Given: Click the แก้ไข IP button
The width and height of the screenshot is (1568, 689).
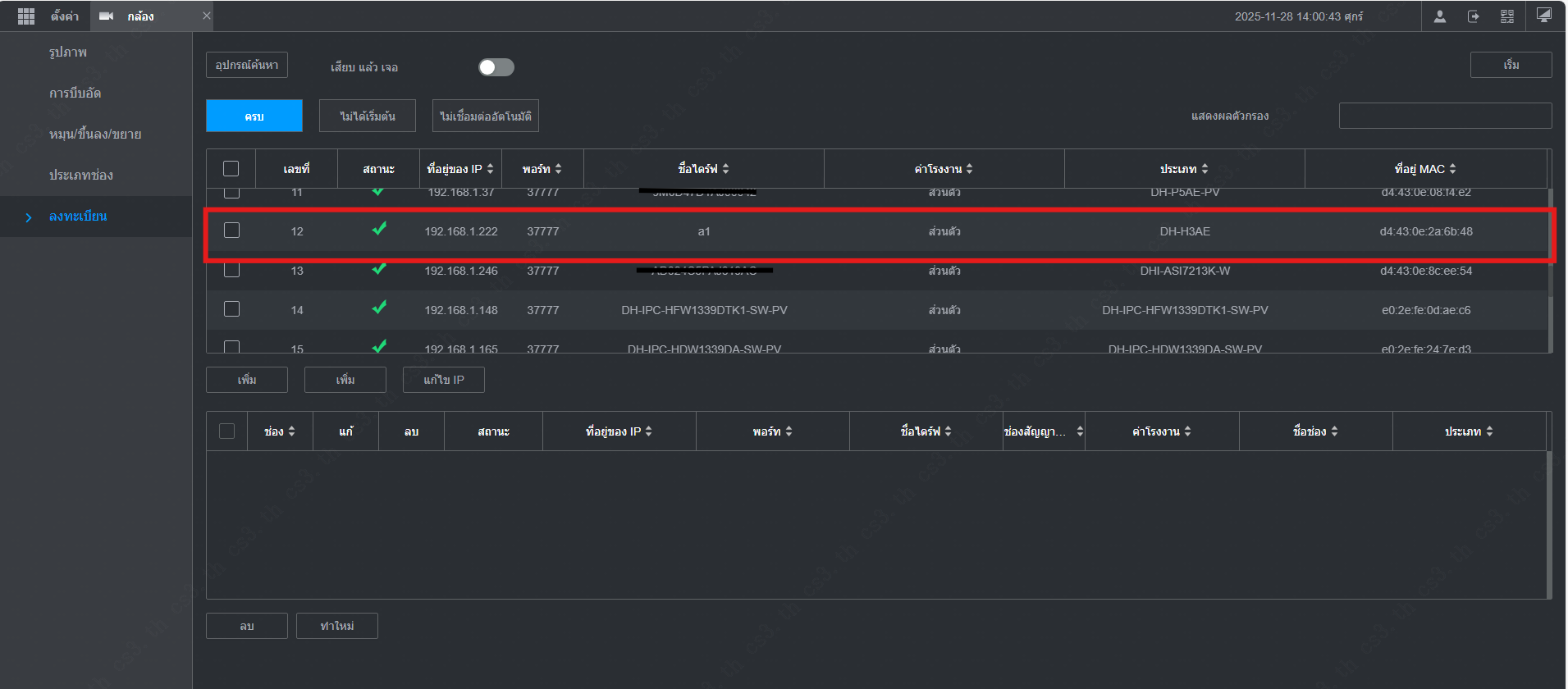Looking at the screenshot, I should [x=444, y=380].
